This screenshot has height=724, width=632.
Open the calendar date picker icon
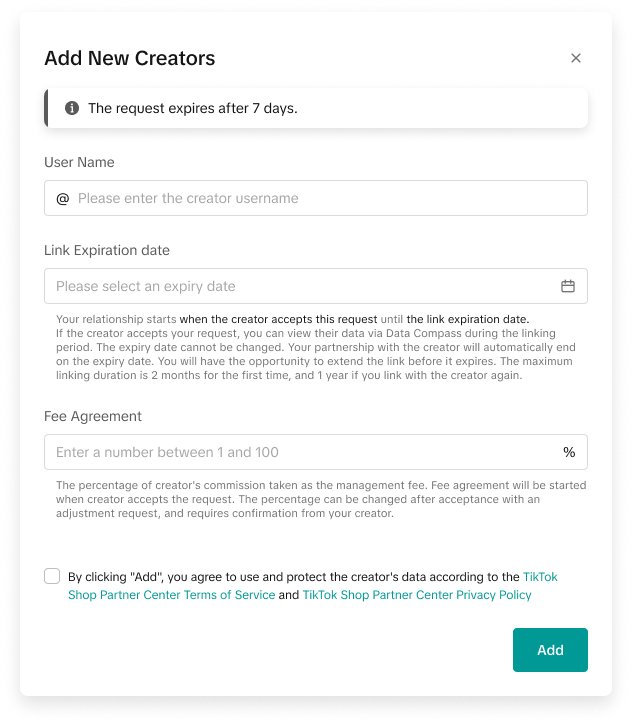(x=568, y=286)
